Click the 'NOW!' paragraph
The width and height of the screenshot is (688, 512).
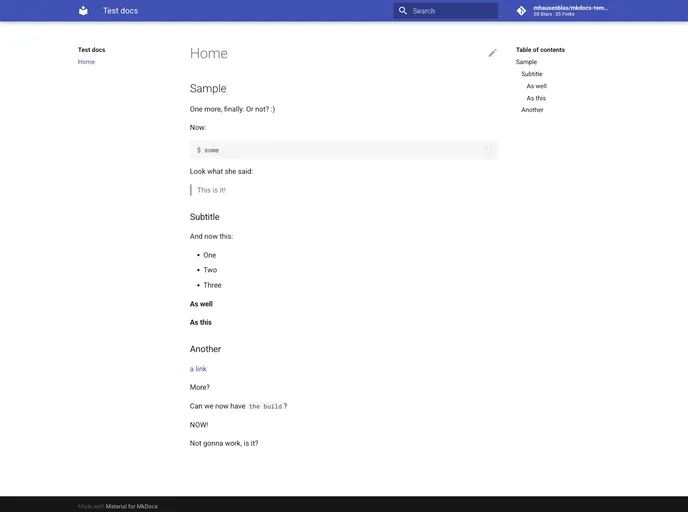coord(199,425)
